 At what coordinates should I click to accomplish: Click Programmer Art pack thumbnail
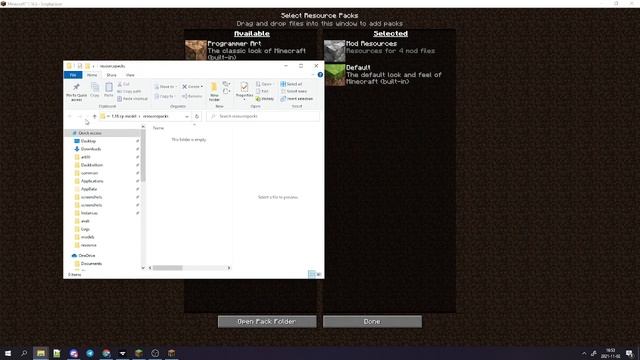point(196,50)
